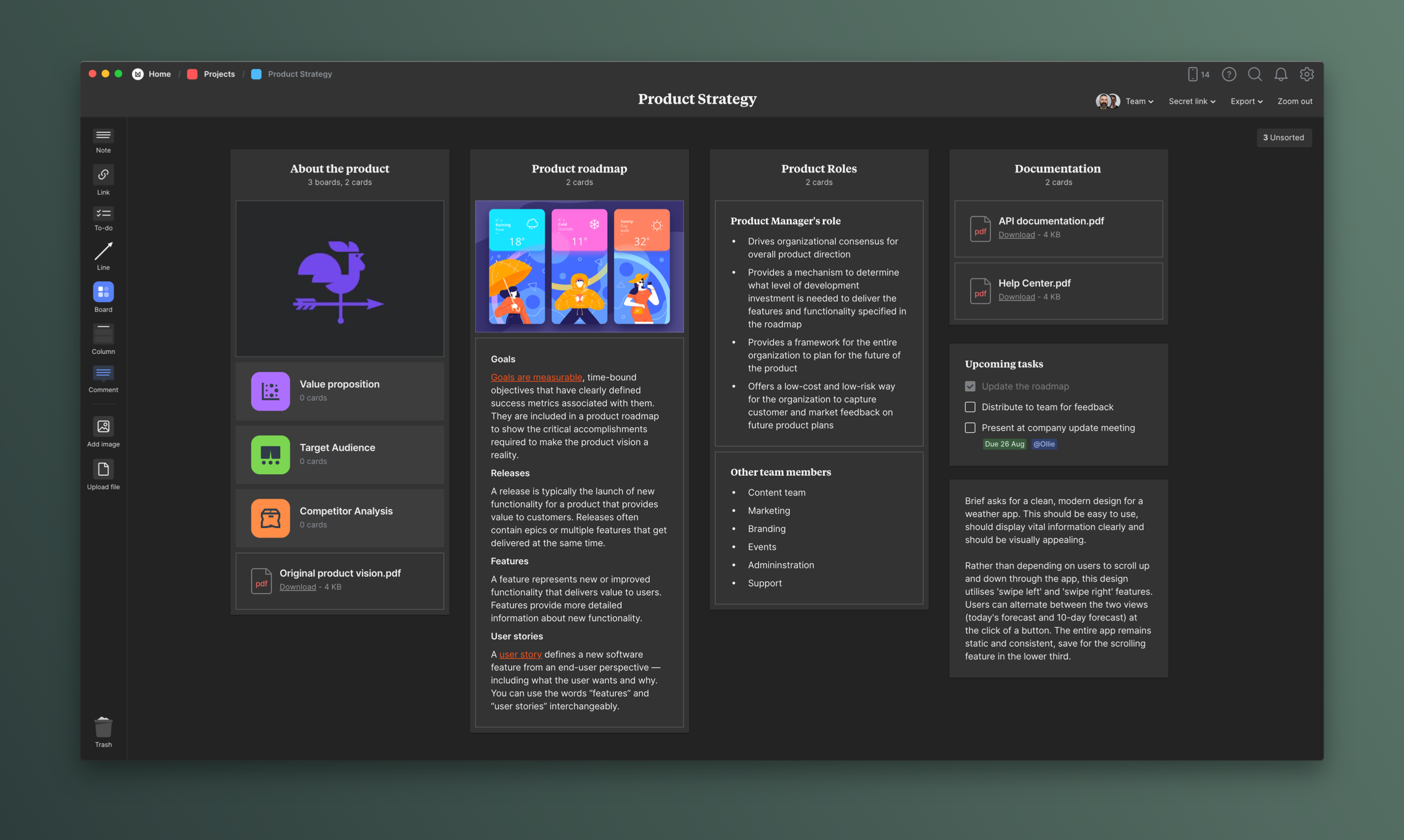Expand the Team dropdown

[x=1139, y=101]
